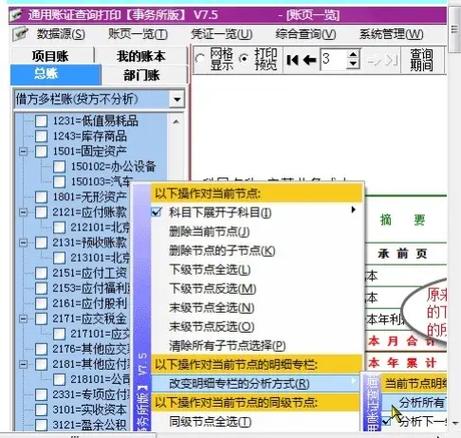Click the 本年累计 table row label
Image resolution: width=461 pixels, height=438 pixels.
coord(403,362)
